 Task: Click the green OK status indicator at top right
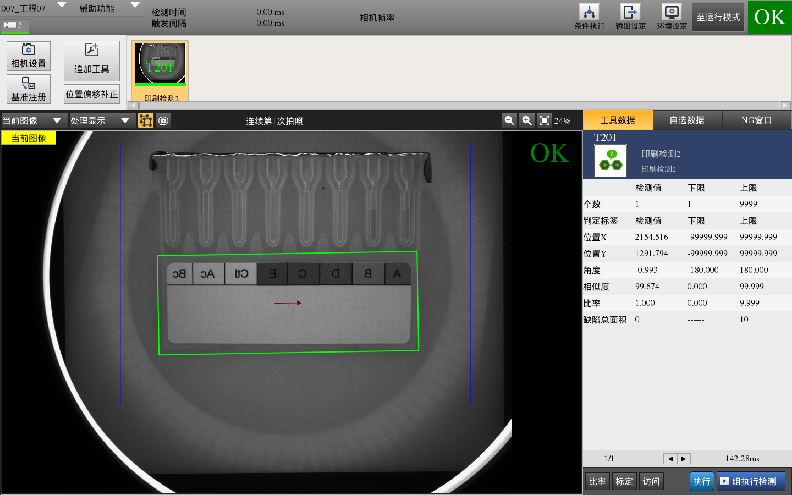click(x=769, y=17)
